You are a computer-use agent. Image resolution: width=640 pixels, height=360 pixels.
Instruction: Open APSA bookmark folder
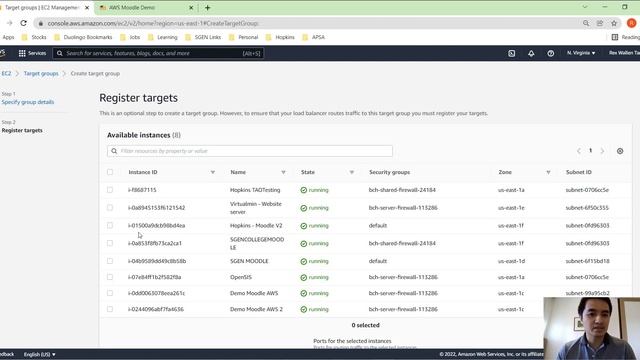point(313,37)
